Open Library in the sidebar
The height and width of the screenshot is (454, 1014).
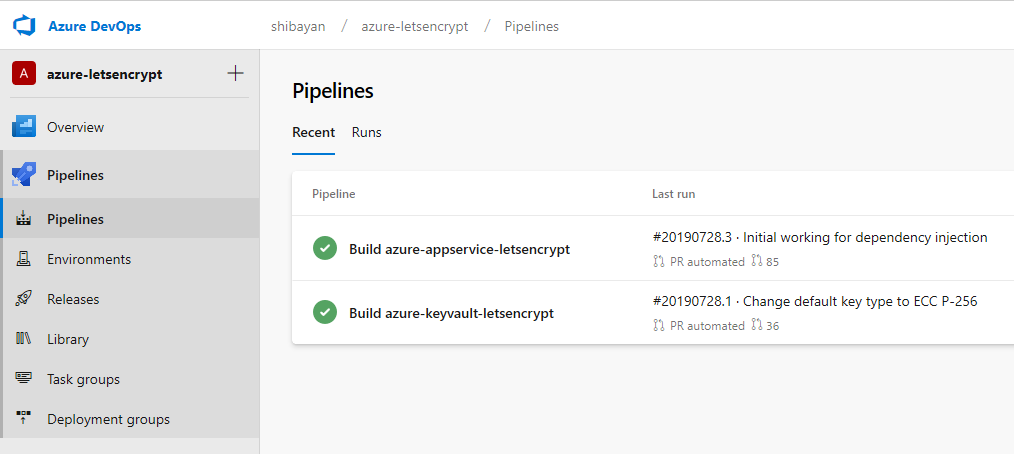68,339
